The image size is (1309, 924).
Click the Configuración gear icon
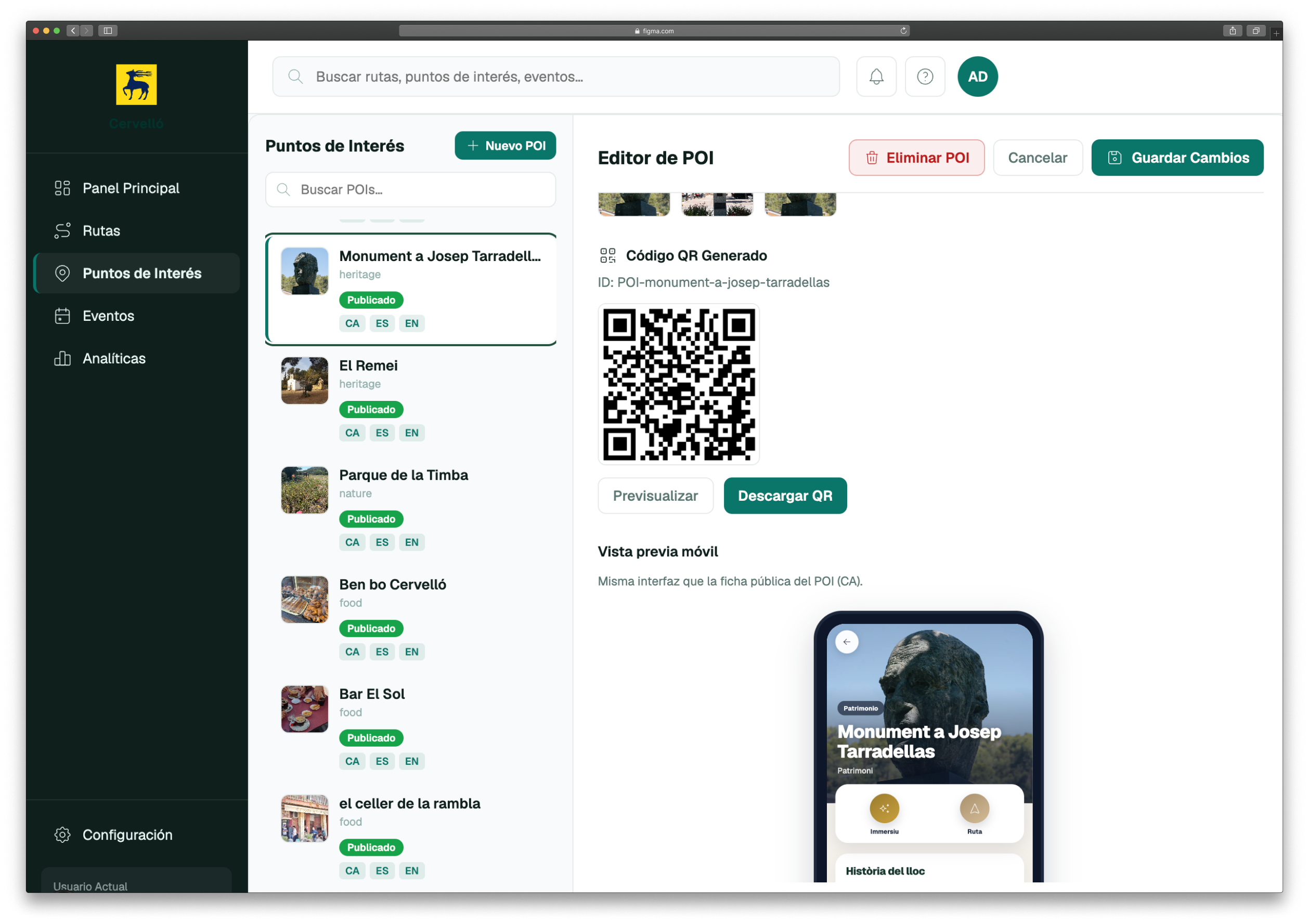point(62,835)
